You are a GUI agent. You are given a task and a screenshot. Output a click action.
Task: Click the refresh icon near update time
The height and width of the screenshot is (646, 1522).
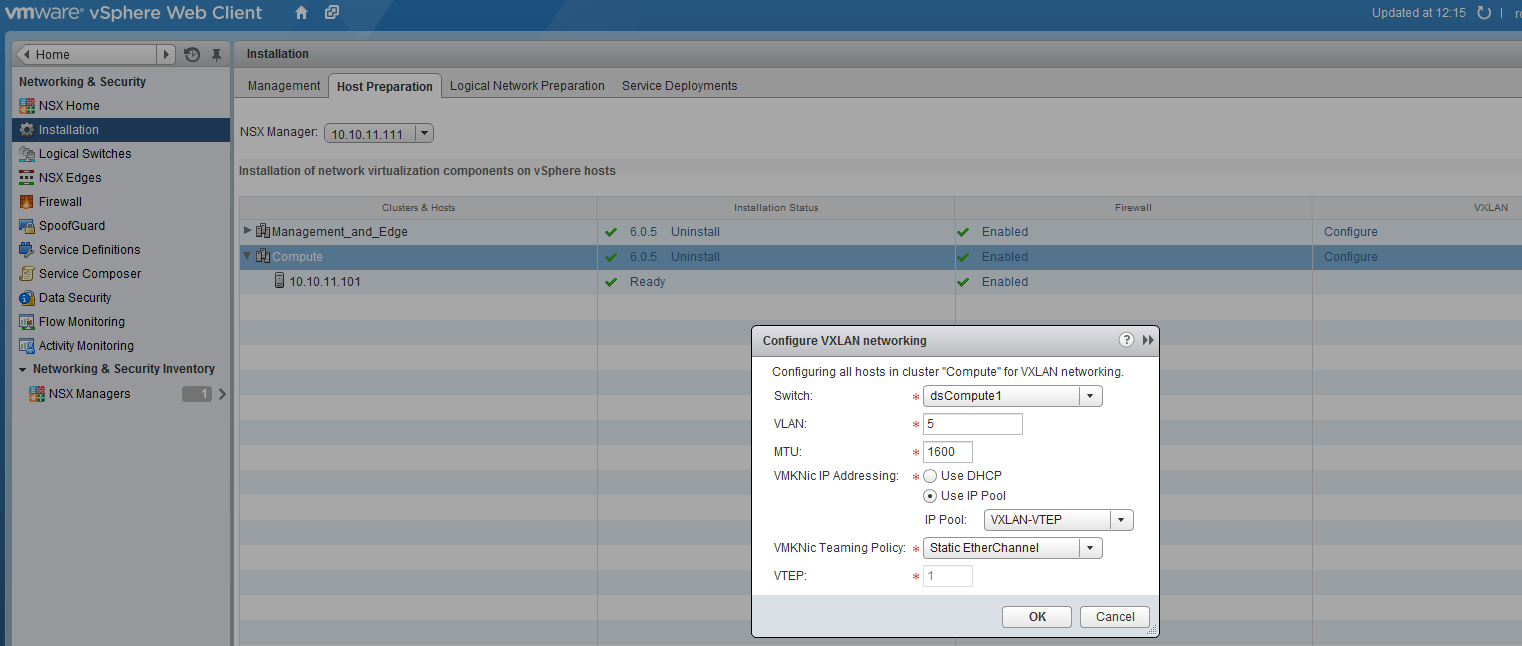pyautogui.click(x=1484, y=13)
